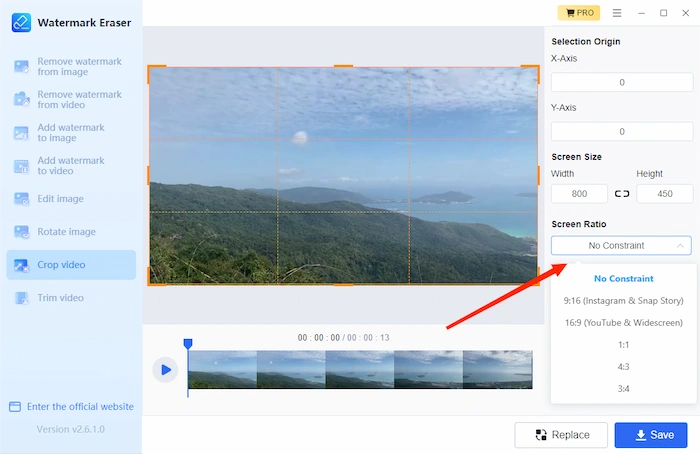The height and width of the screenshot is (454, 700).
Task: Save the cropped video
Action: [651, 435]
